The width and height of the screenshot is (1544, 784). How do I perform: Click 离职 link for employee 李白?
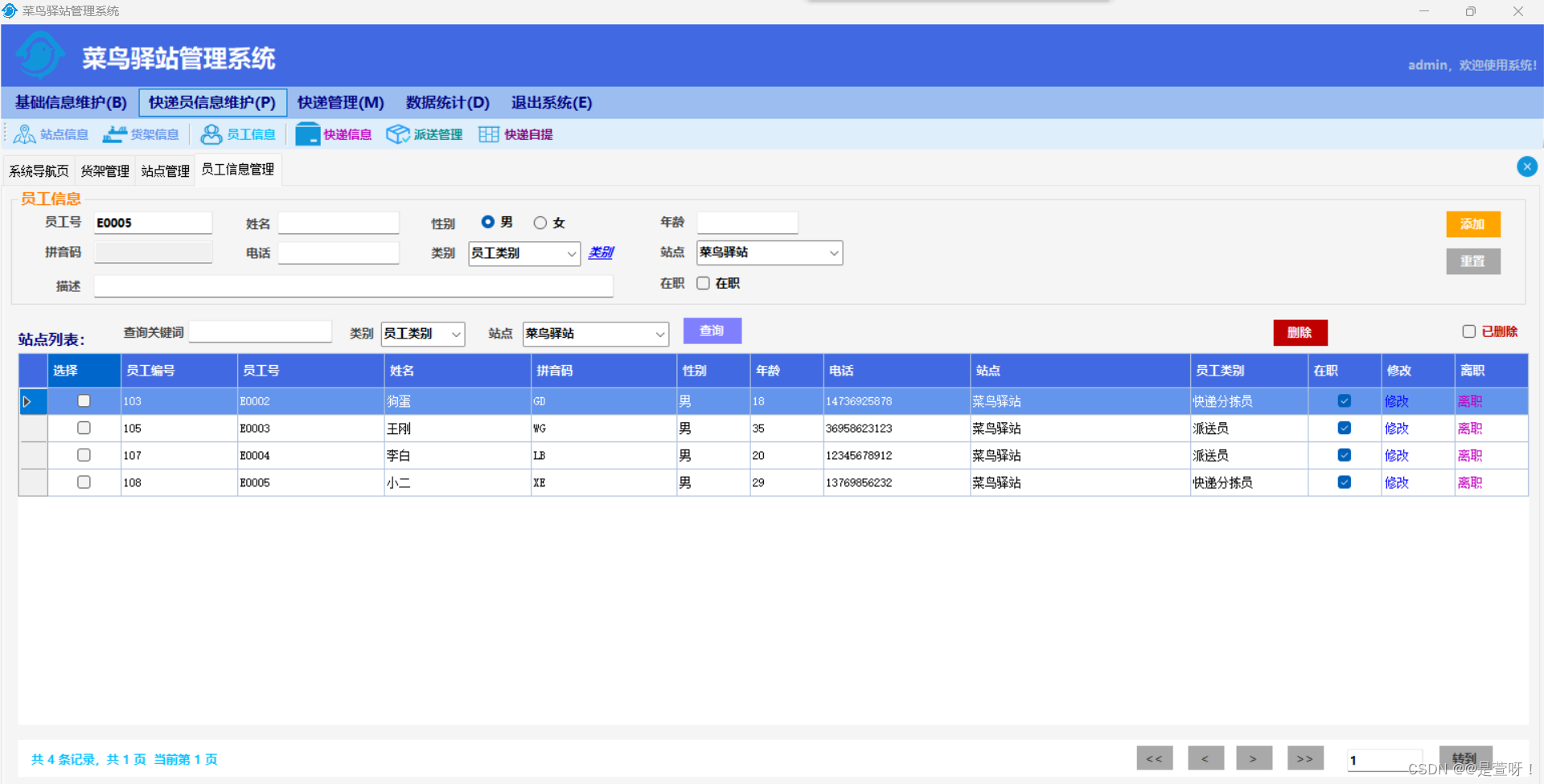[x=1470, y=456]
